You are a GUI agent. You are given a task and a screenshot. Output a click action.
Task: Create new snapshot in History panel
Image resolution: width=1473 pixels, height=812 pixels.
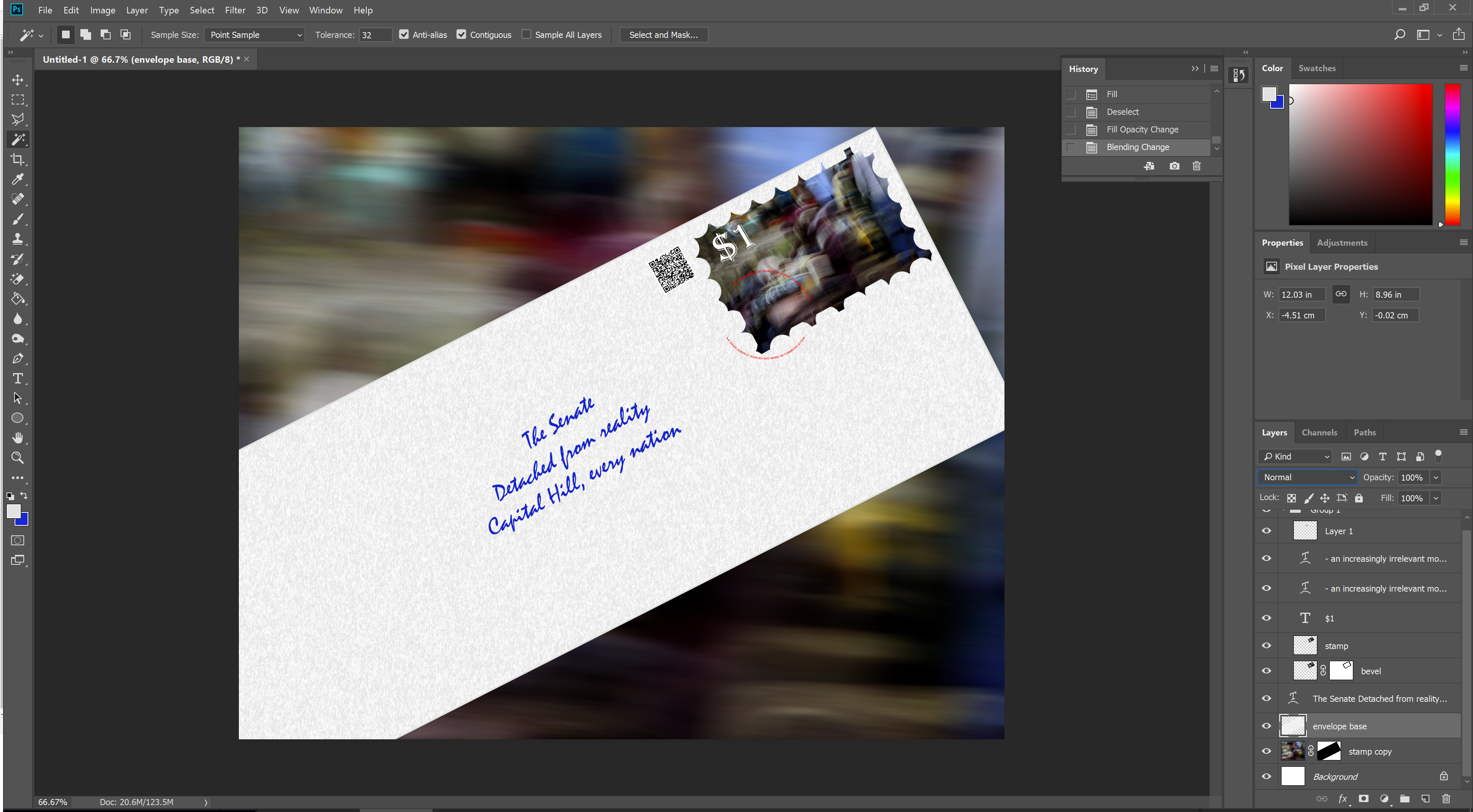(1174, 166)
